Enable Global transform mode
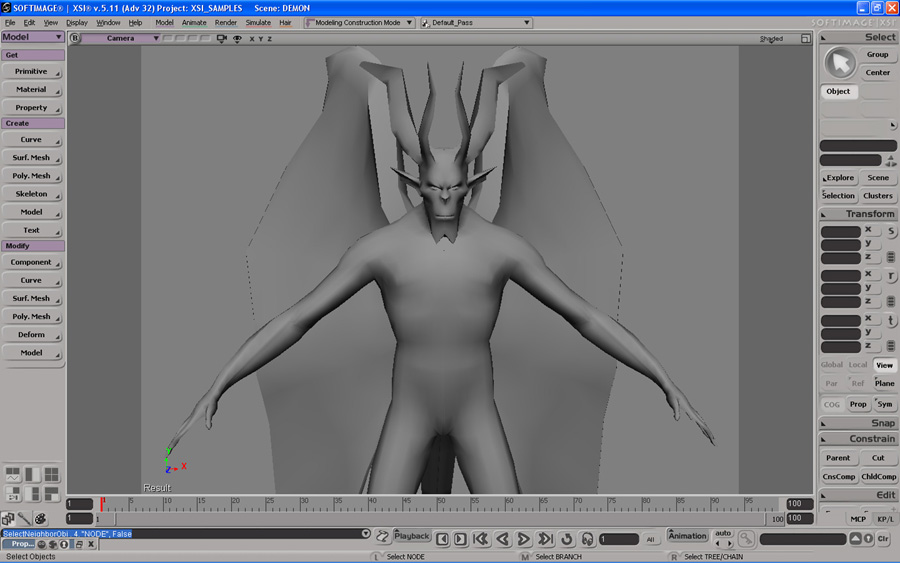 [832, 364]
